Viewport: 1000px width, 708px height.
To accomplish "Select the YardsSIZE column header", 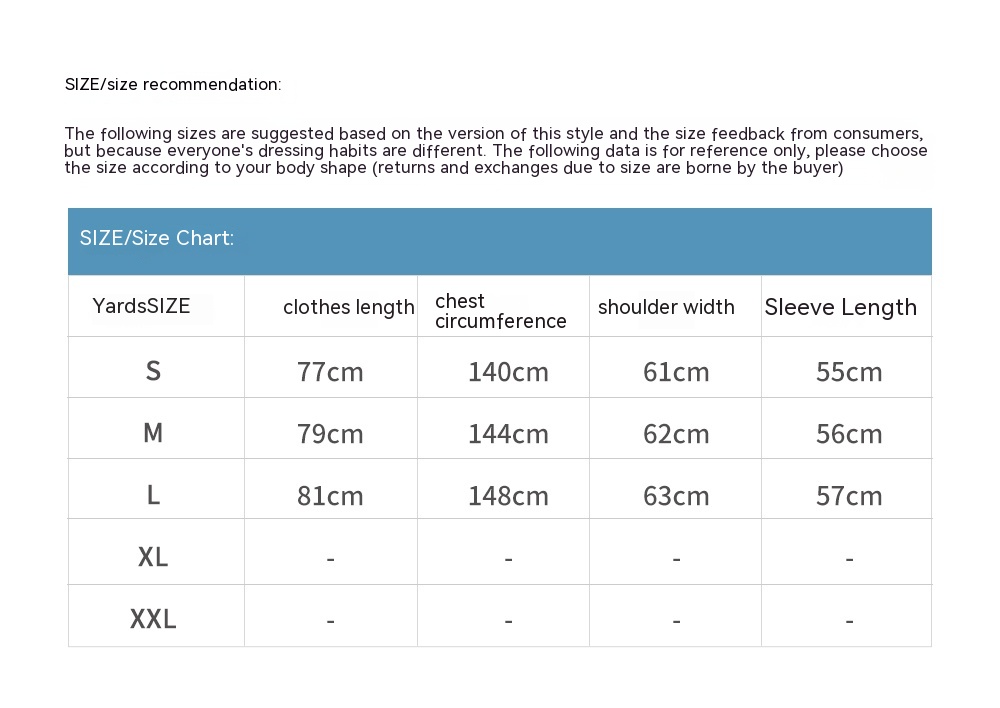I will point(141,306).
